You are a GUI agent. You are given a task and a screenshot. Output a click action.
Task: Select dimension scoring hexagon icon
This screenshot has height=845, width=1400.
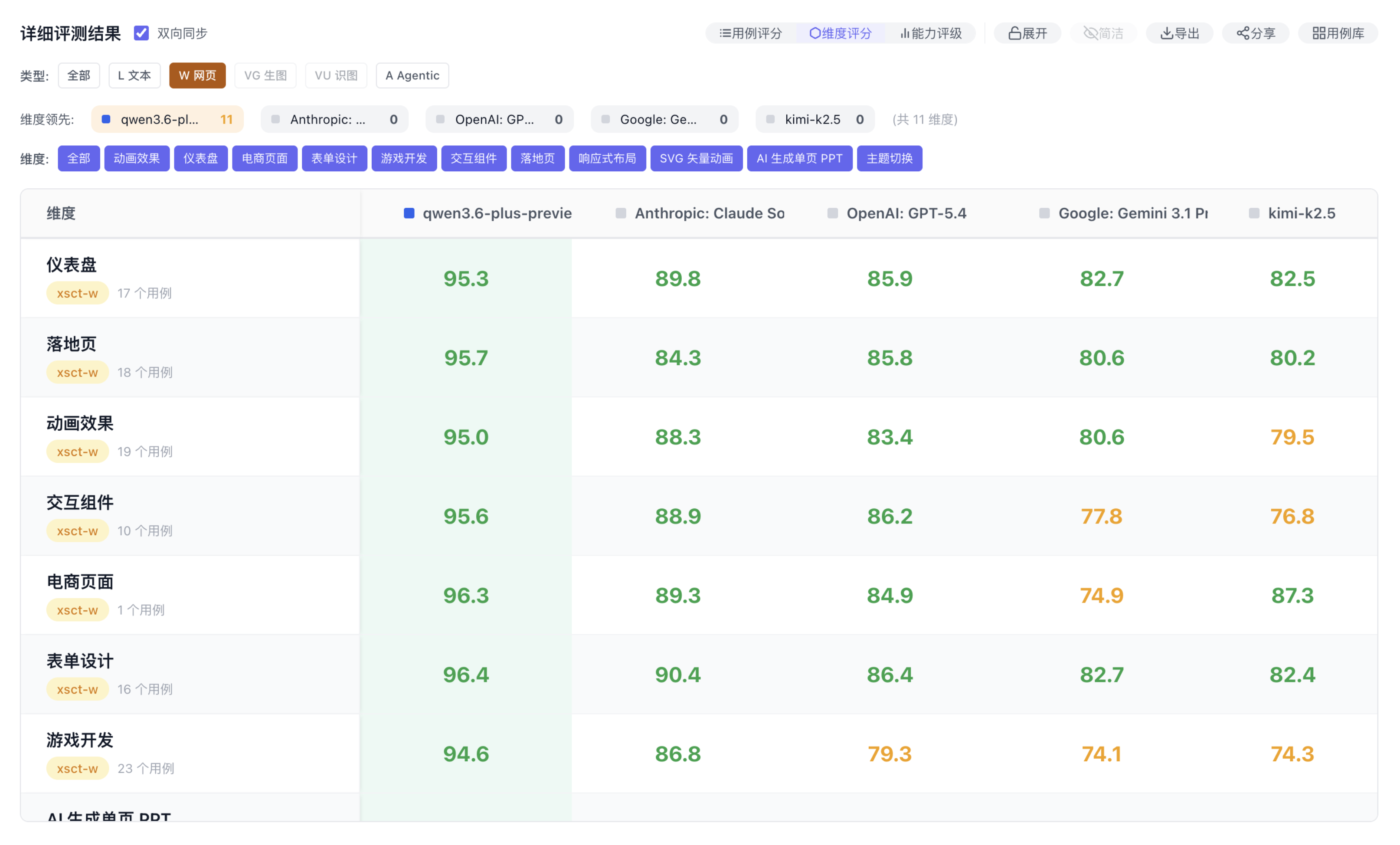click(x=815, y=33)
